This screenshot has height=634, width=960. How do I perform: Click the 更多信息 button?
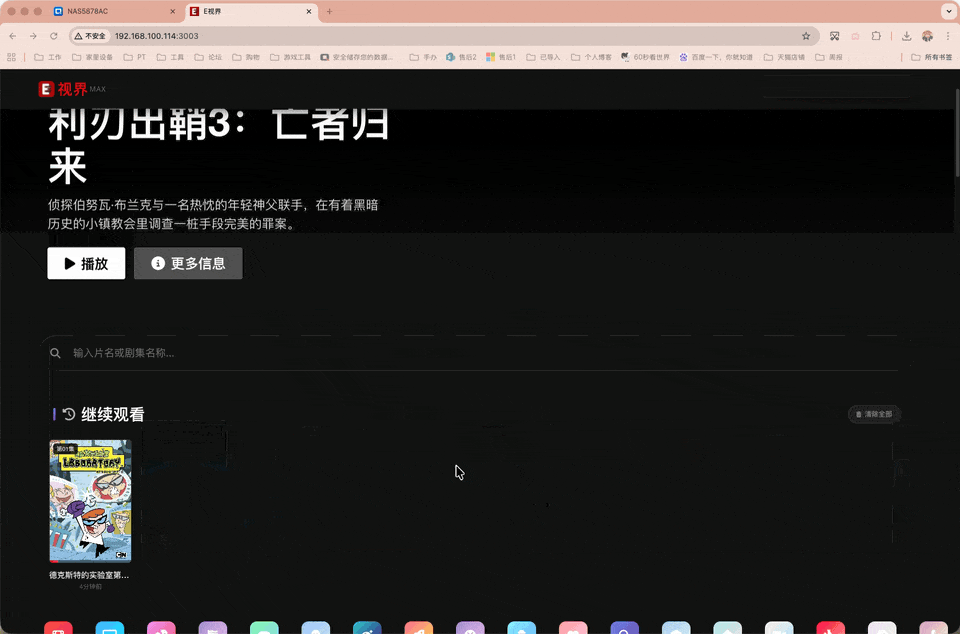[188, 263]
